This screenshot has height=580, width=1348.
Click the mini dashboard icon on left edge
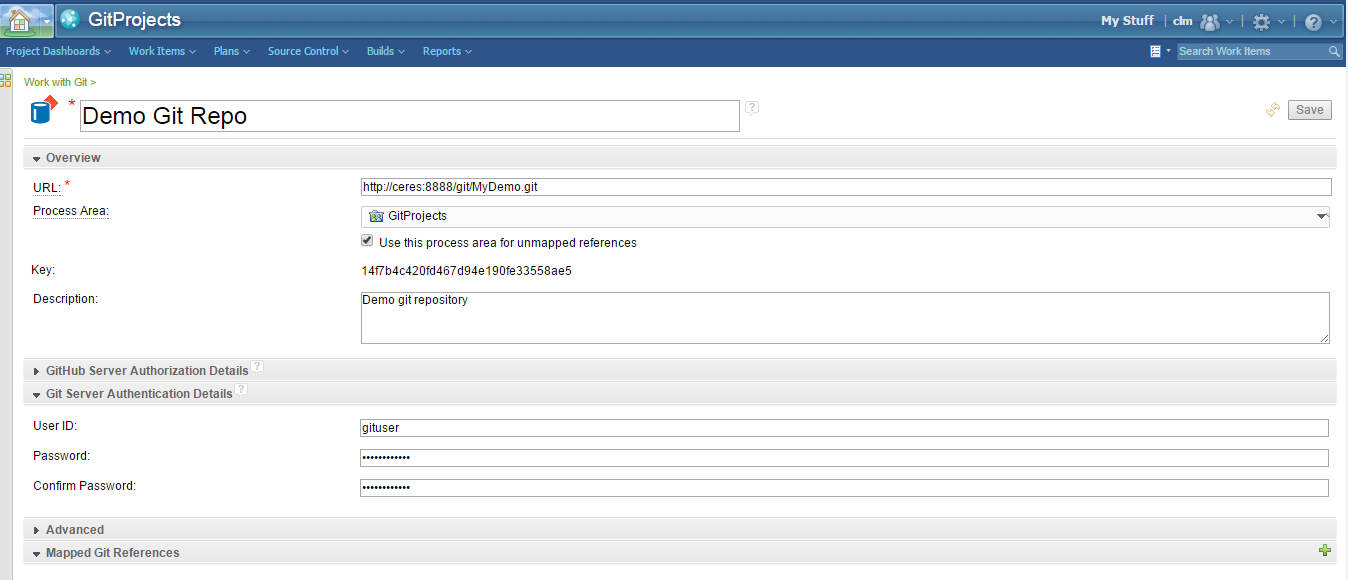[x=6, y=80]
